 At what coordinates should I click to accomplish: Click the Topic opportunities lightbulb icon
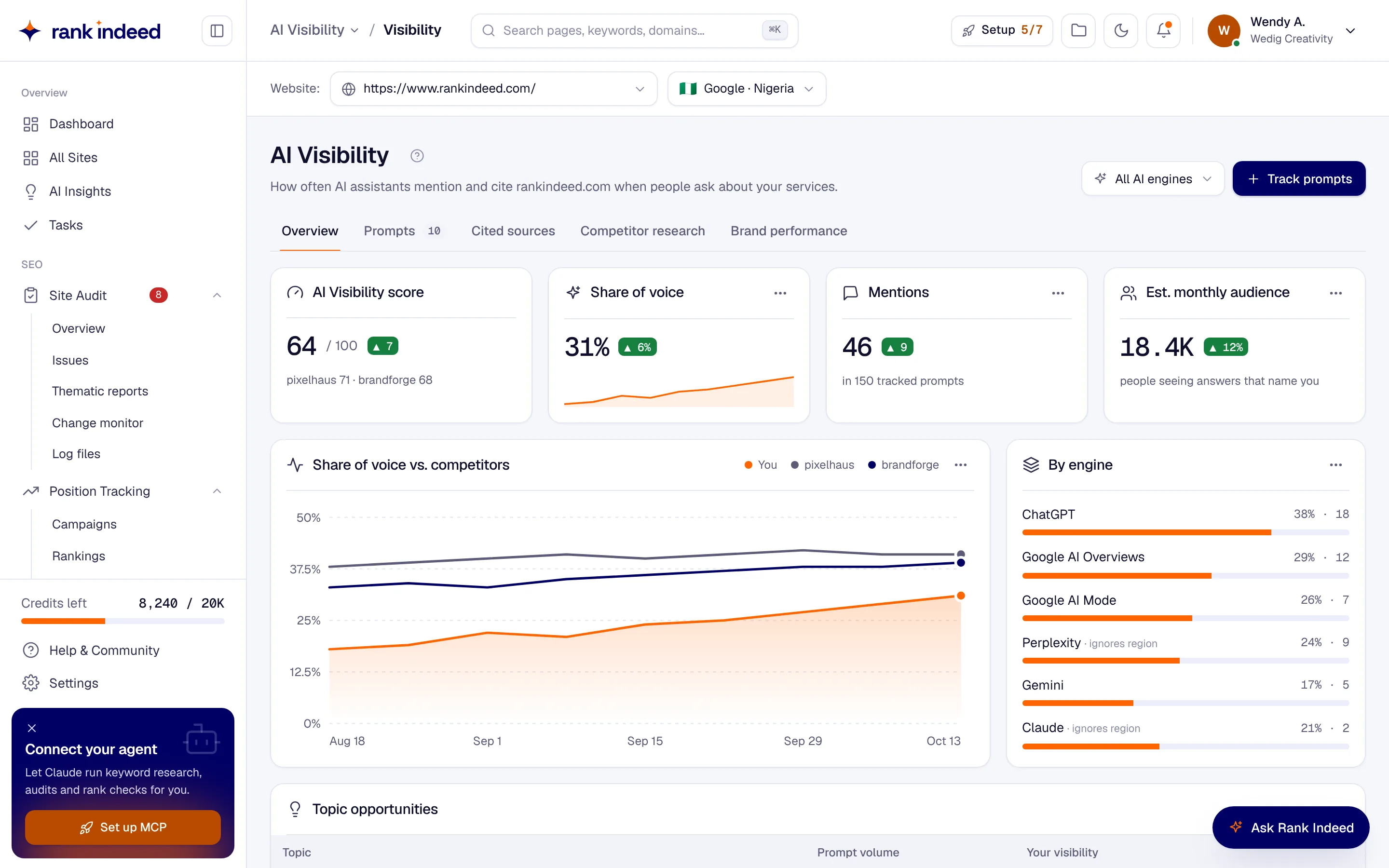tap(295, 809)
